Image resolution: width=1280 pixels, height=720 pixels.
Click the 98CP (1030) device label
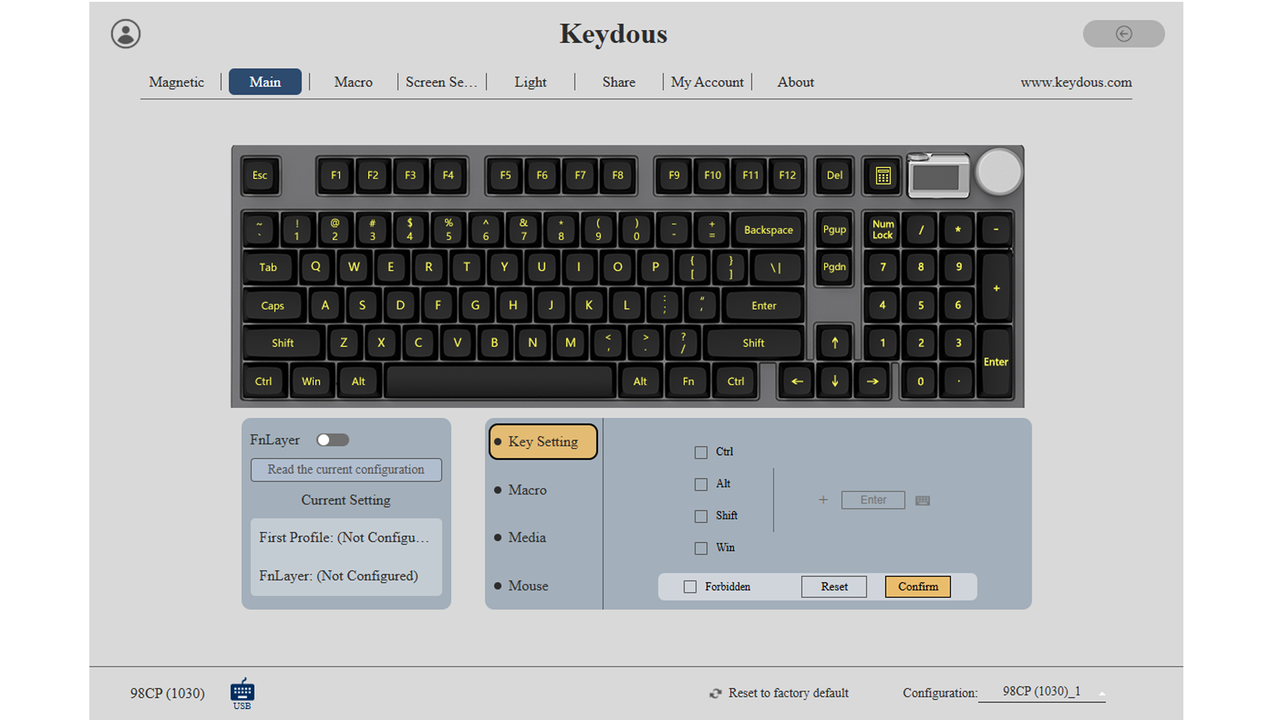167,693
